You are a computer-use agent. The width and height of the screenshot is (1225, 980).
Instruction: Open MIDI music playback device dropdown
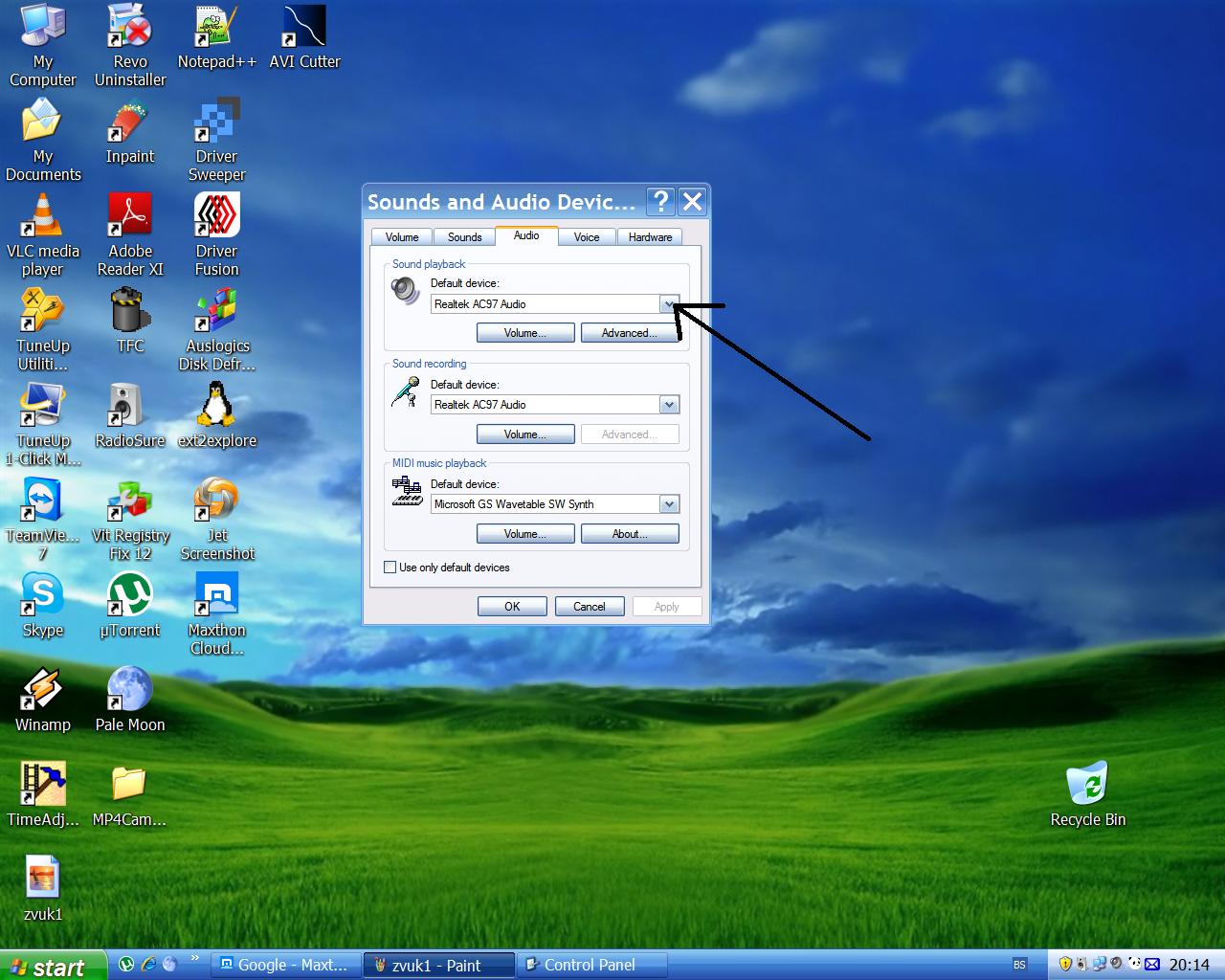[669, 504]
